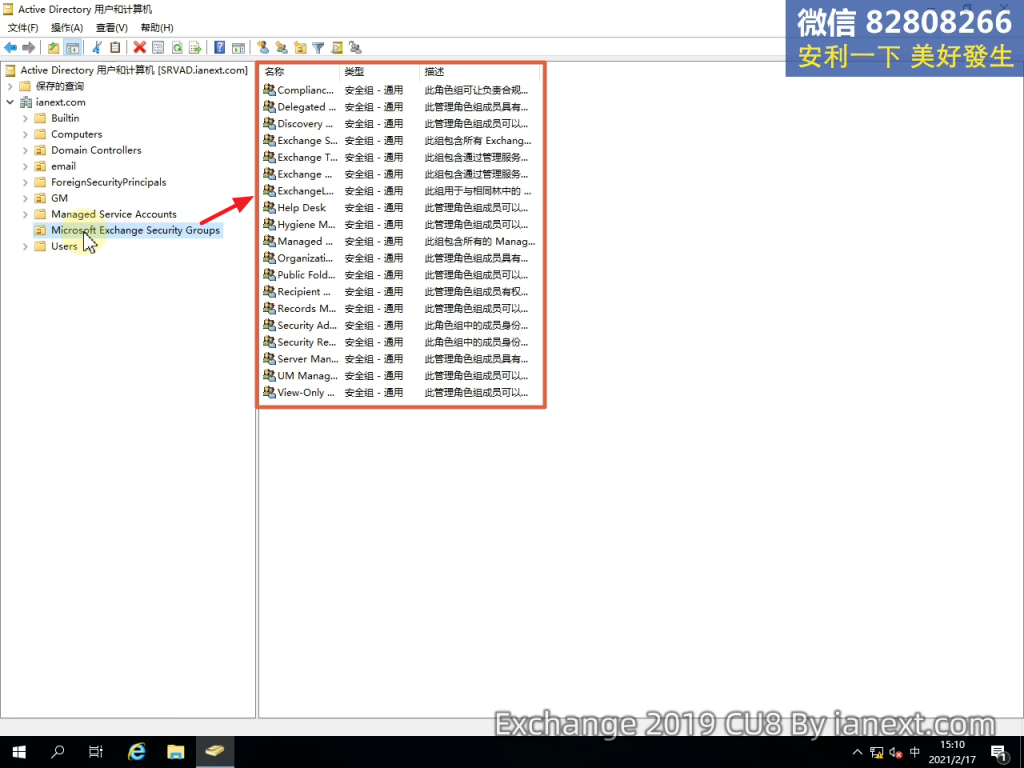Click the Export list toolbar icon

195,47
